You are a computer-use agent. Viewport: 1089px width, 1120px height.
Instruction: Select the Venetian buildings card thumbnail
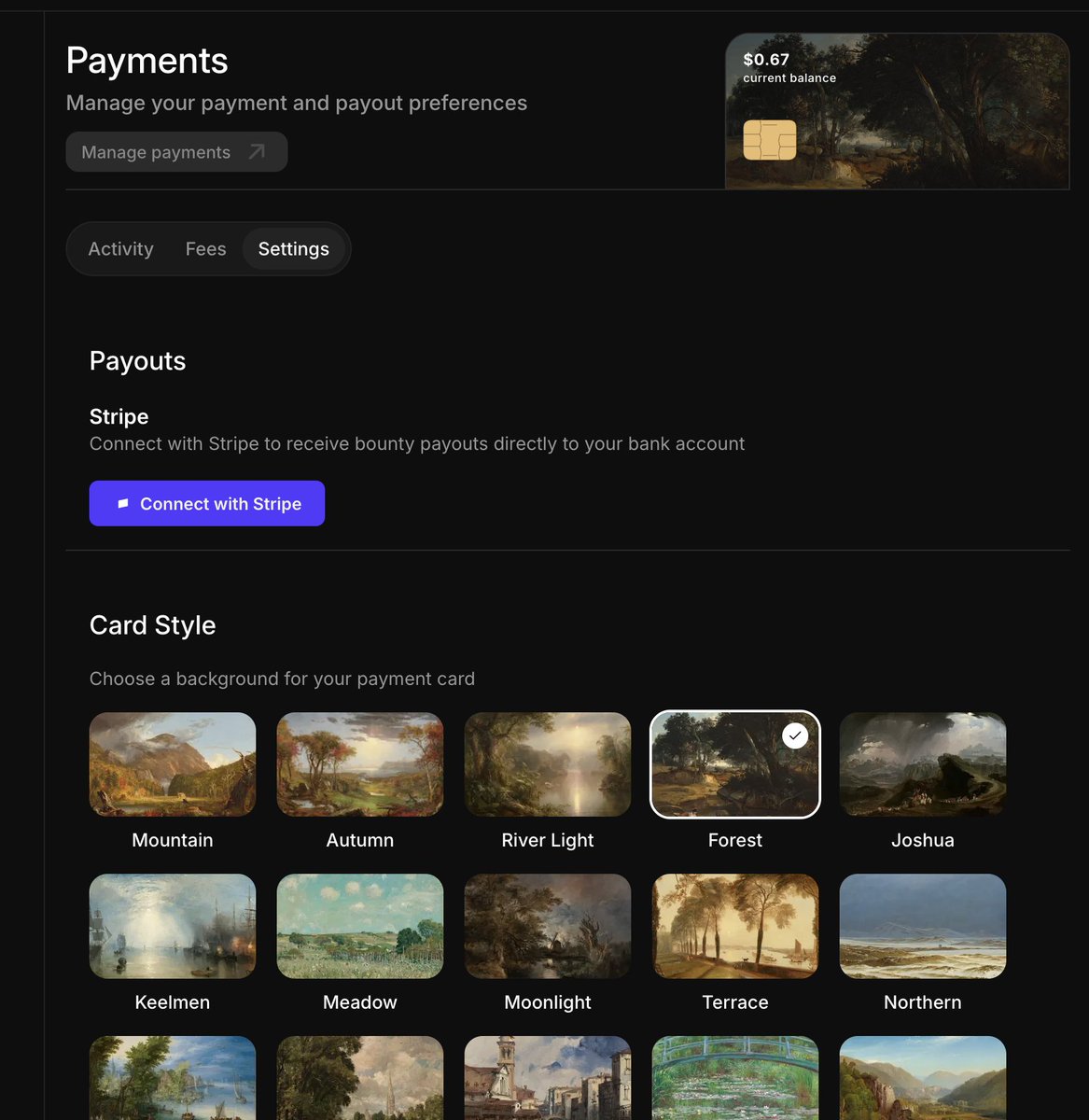[548, 1078]
